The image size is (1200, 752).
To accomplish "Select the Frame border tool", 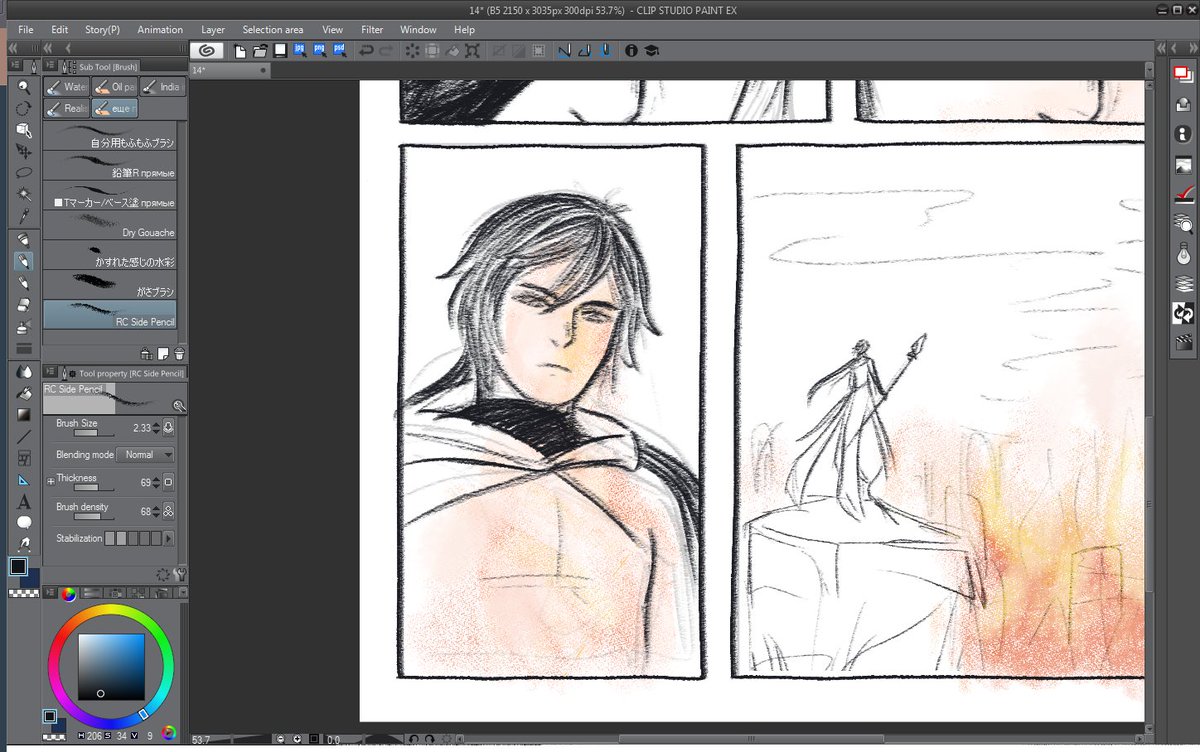I will click(x=24, y=459).
